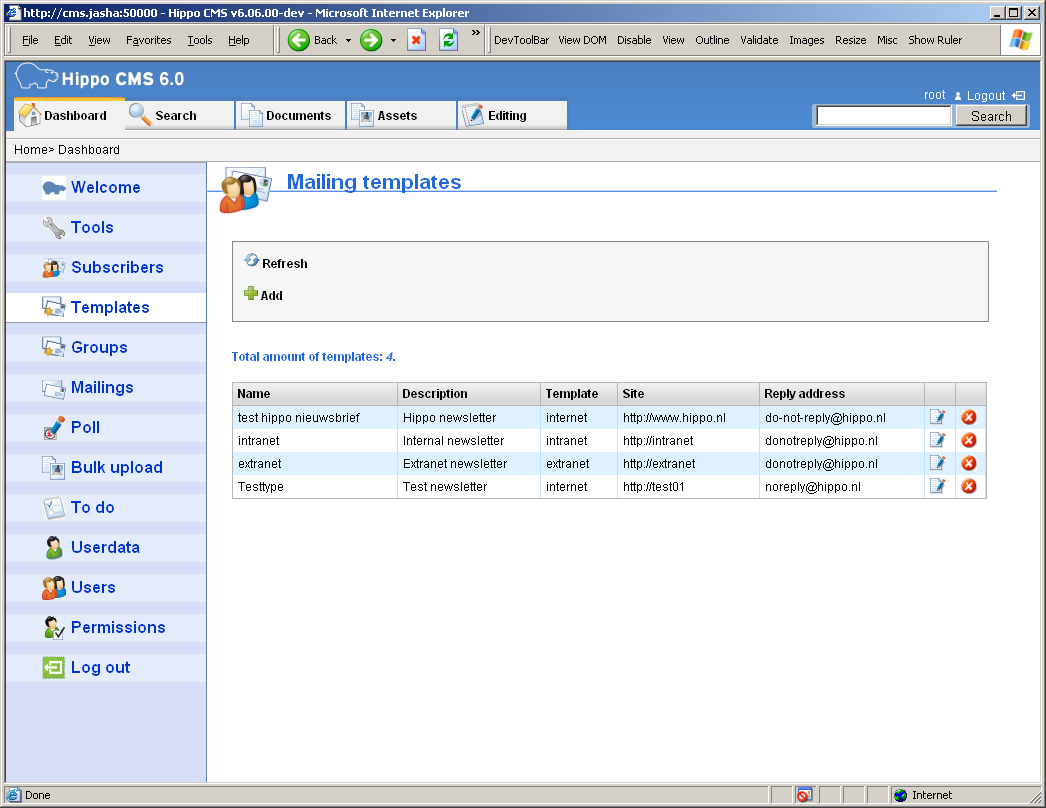This screenshot has height=808, width=1046.
Task: Switch to the Documents tab
Action: tap(290, 116)
